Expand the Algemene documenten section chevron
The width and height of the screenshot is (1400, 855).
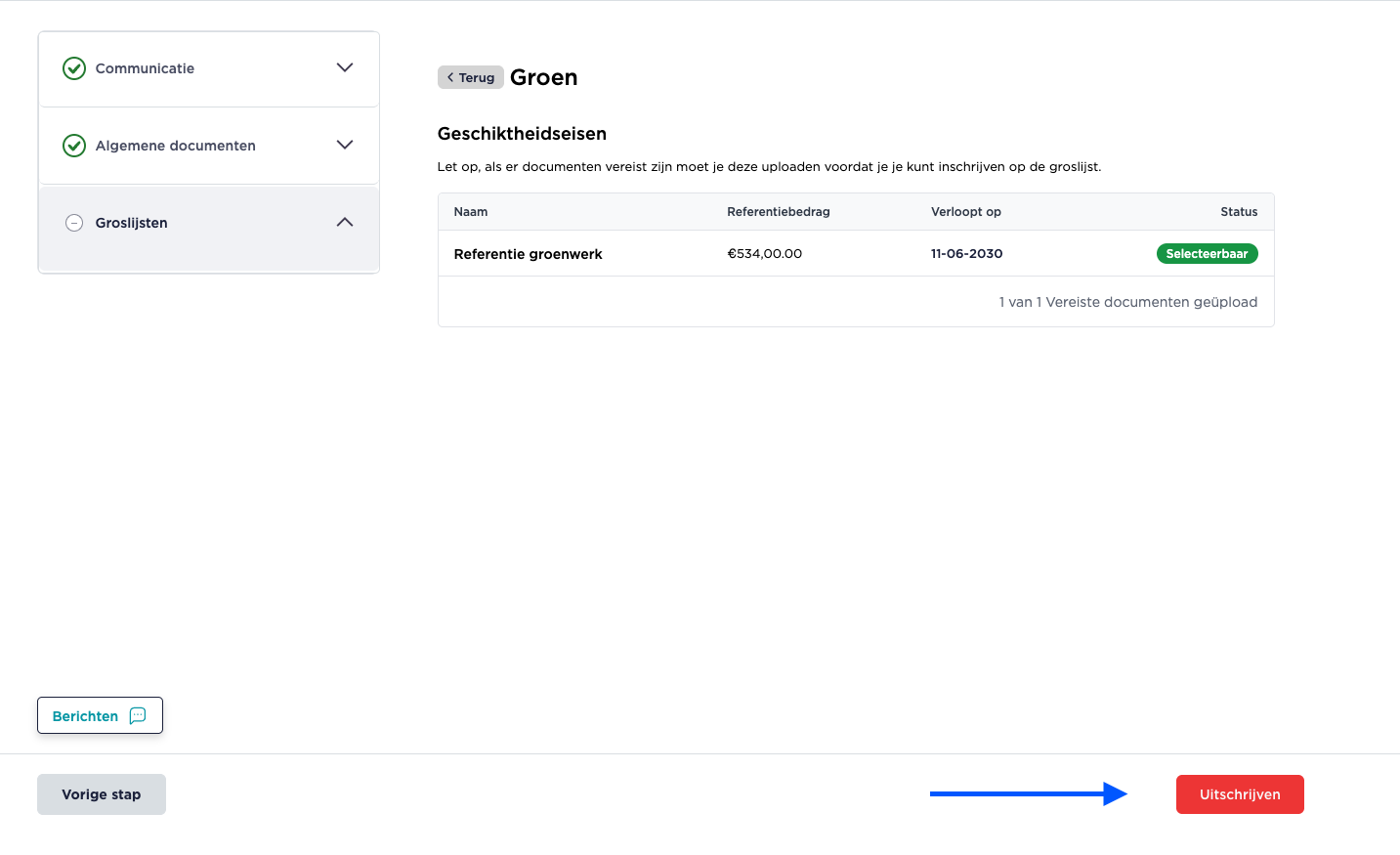345,145
